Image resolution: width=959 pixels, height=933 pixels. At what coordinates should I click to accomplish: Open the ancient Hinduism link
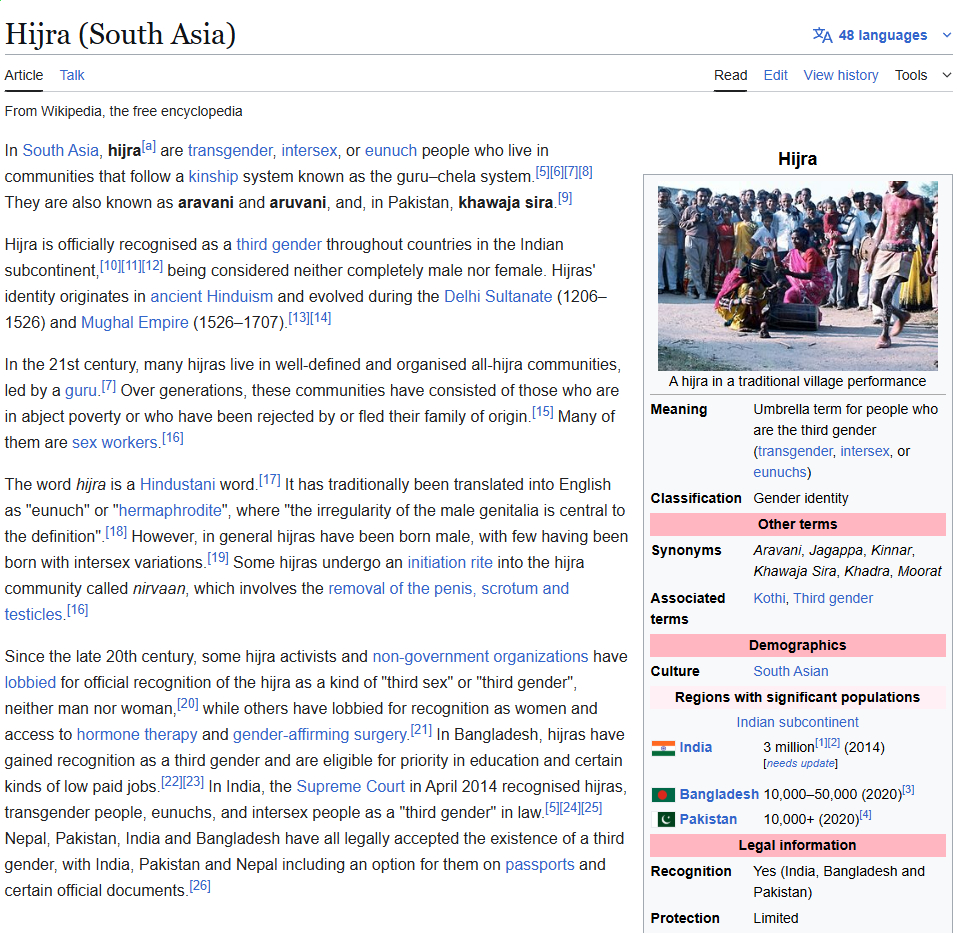(212, 297)
